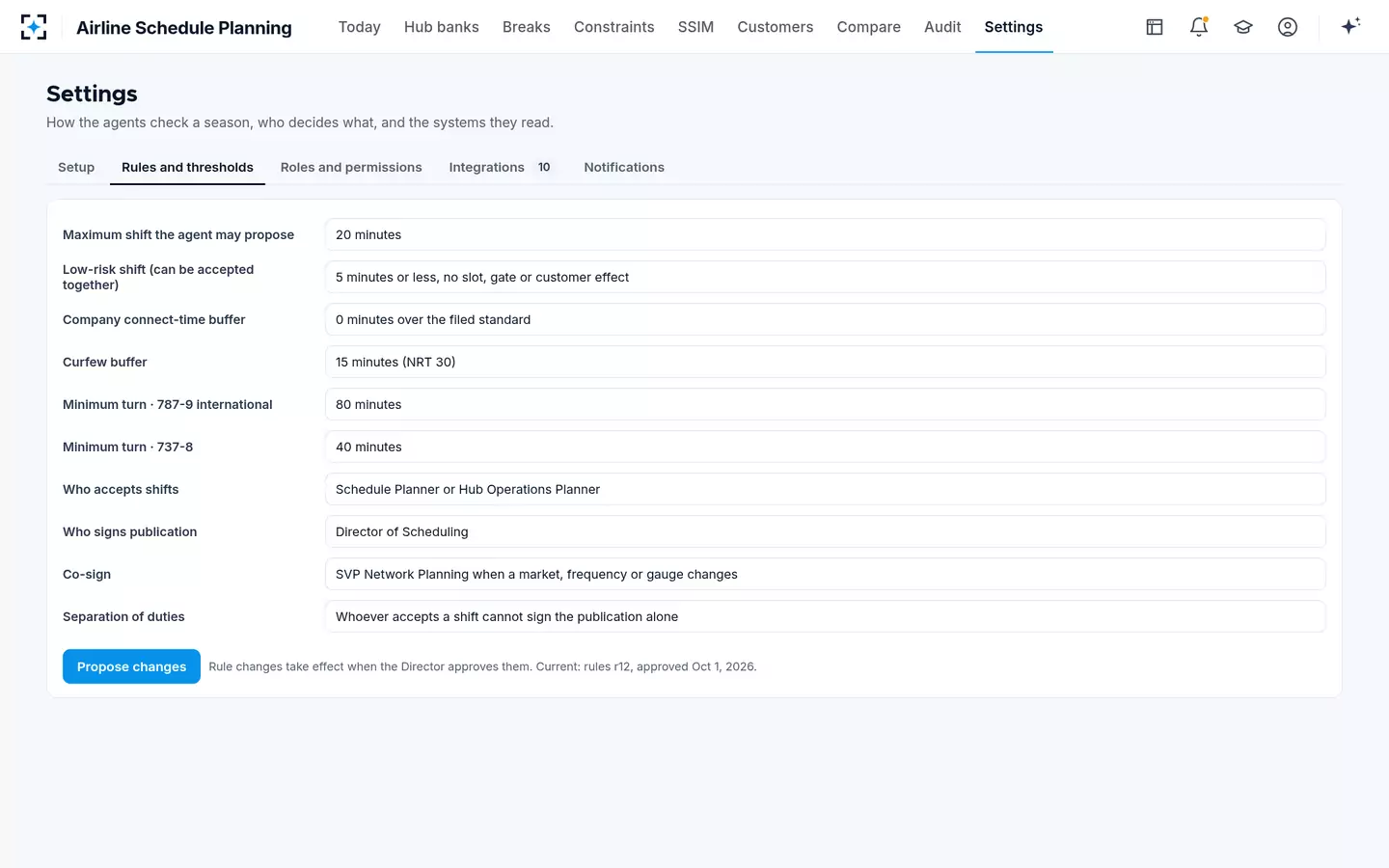
Task: Switch to SSIM in the navigation
Action: (x=695, y=27)
